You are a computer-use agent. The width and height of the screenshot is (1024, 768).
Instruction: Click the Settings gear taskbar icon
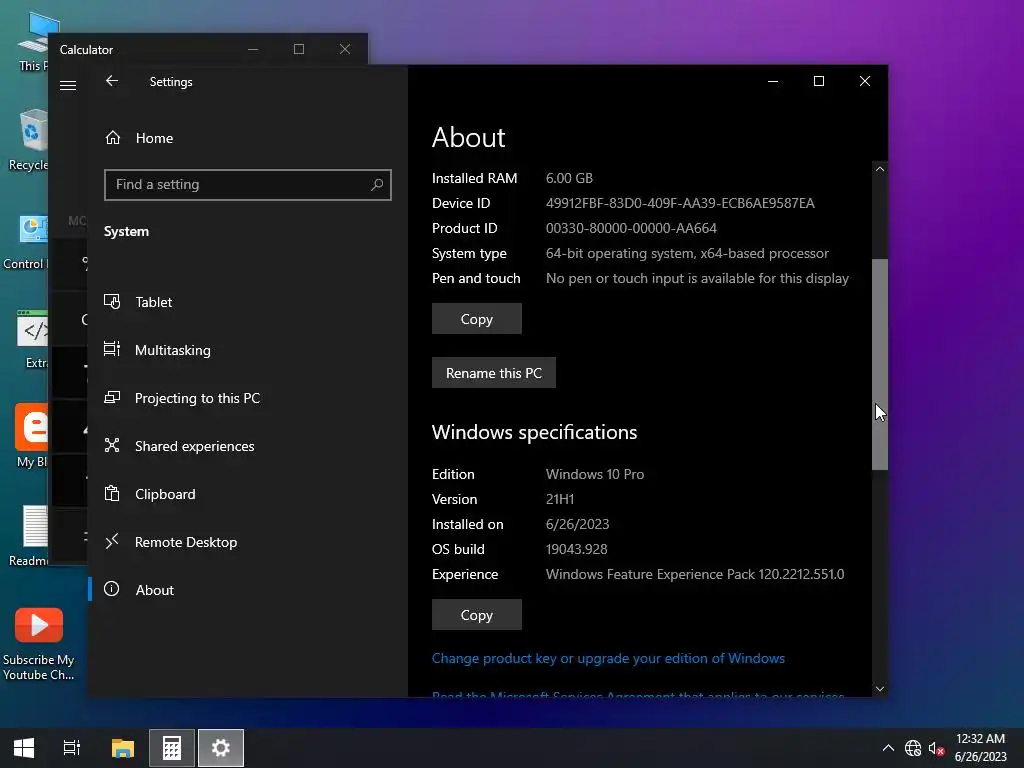[221, 748]
